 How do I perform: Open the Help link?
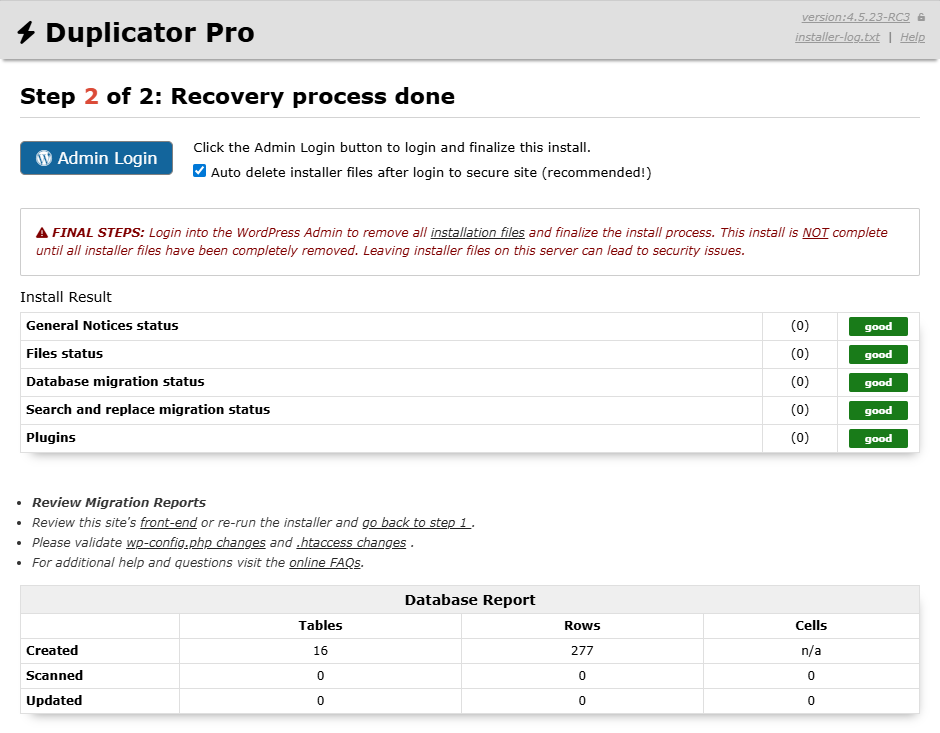click(912, 37)
